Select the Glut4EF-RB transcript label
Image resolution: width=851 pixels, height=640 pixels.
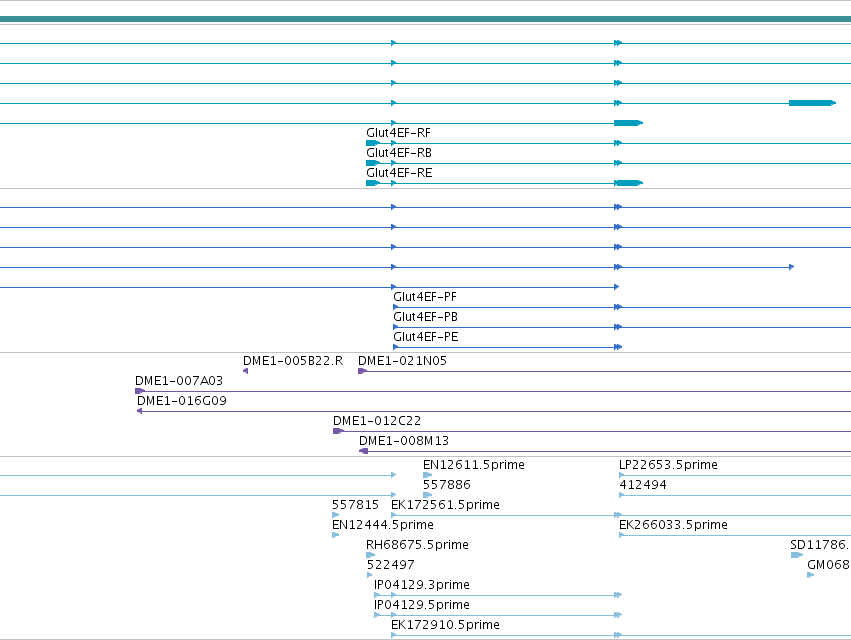399,153
